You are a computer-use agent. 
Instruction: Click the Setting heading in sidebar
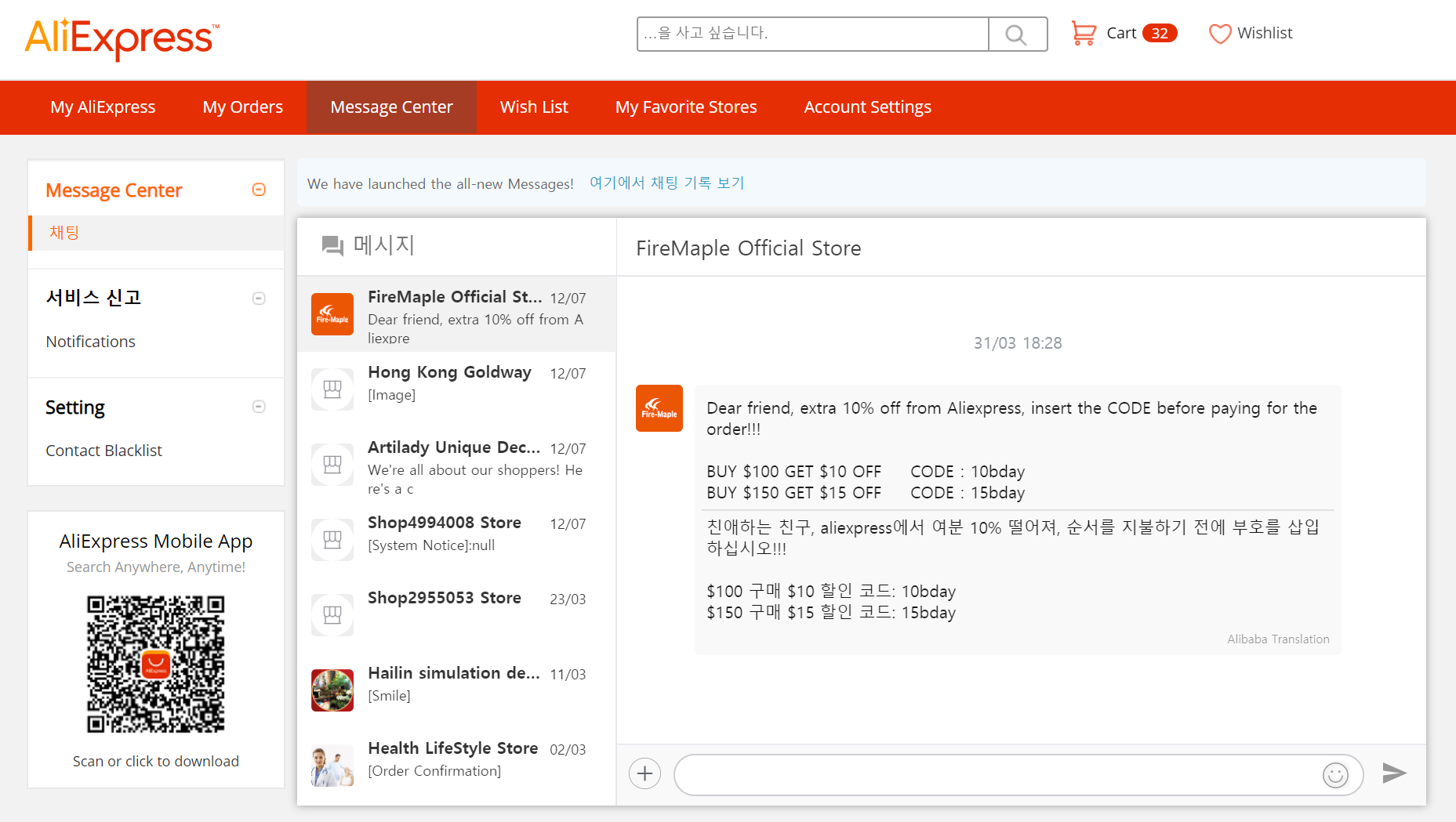(x=75, y=407)
